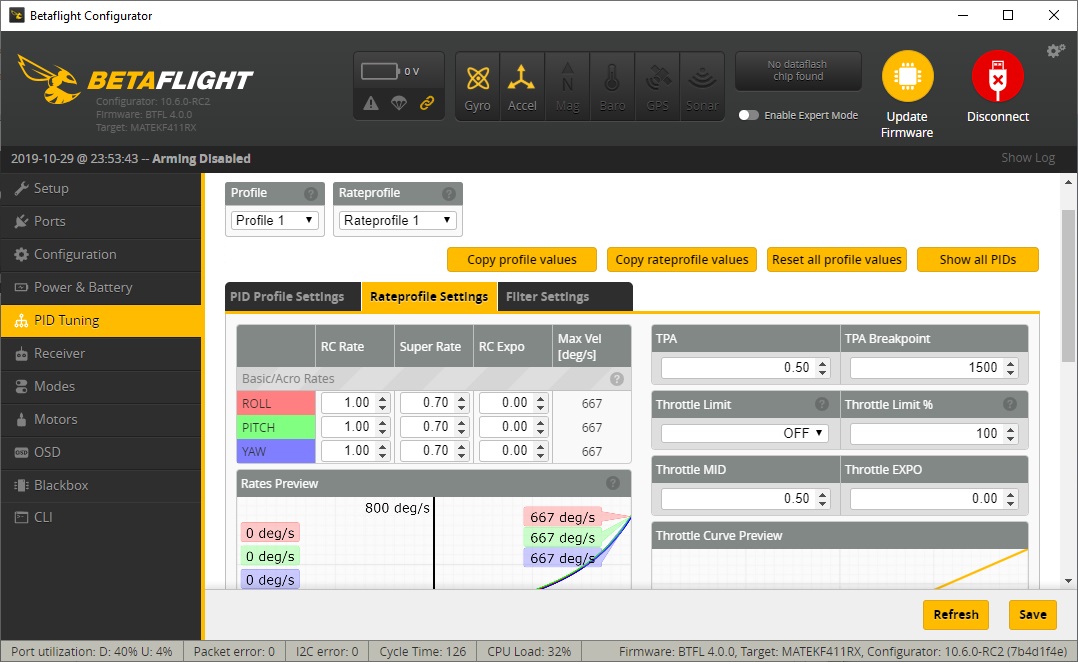The width and height of the screenshot is (1078, 662).
Task: Click the PITCH RC Rate field
Action: [x=356, y=427]
